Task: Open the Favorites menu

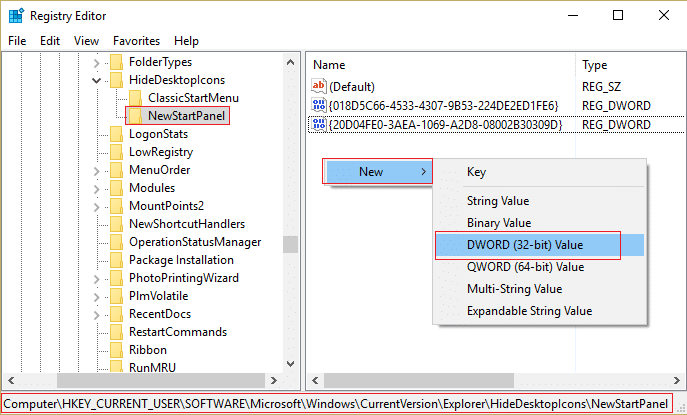Action: 136,41
